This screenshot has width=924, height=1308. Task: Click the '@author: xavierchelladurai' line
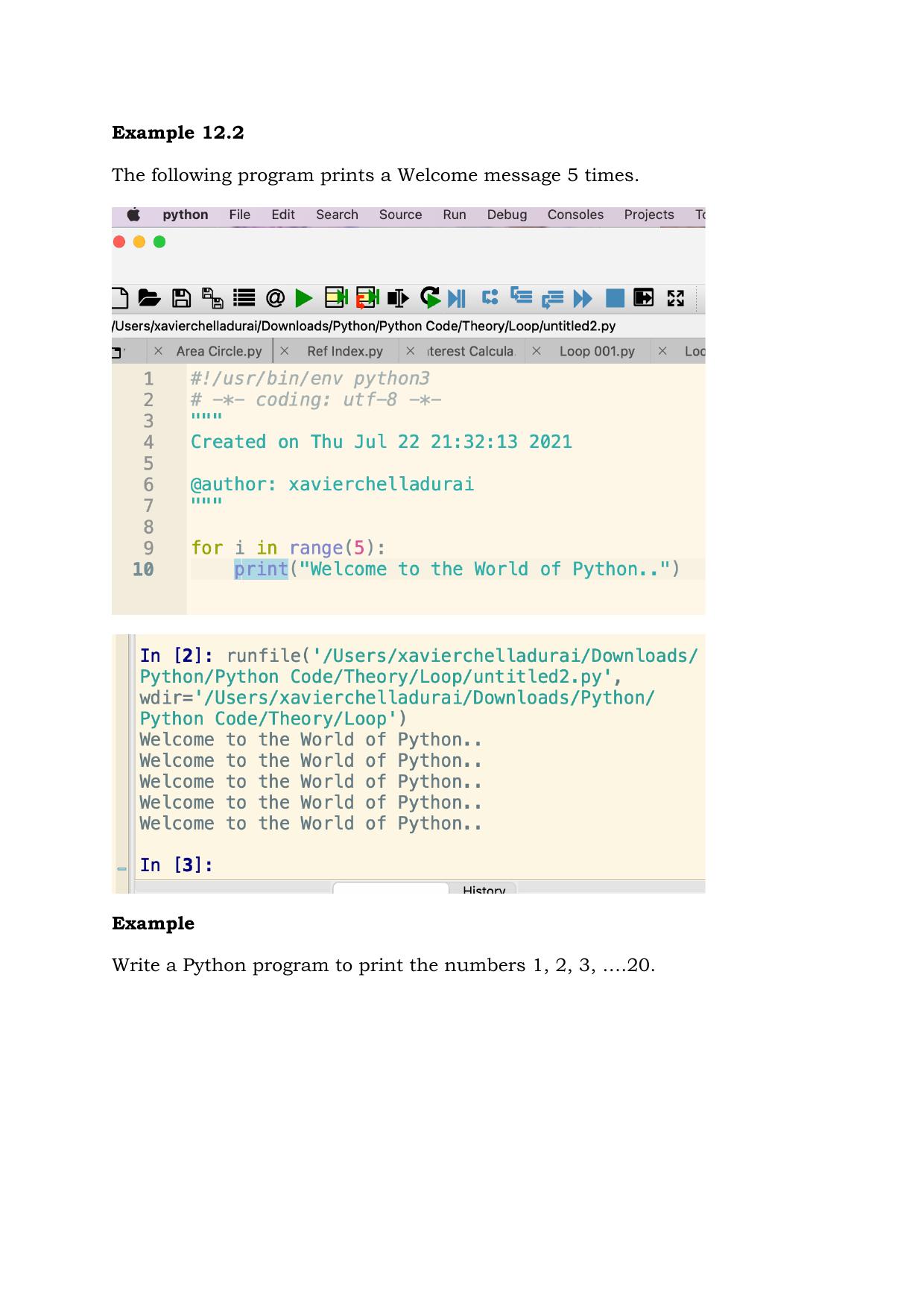click(x=332, y=484)
